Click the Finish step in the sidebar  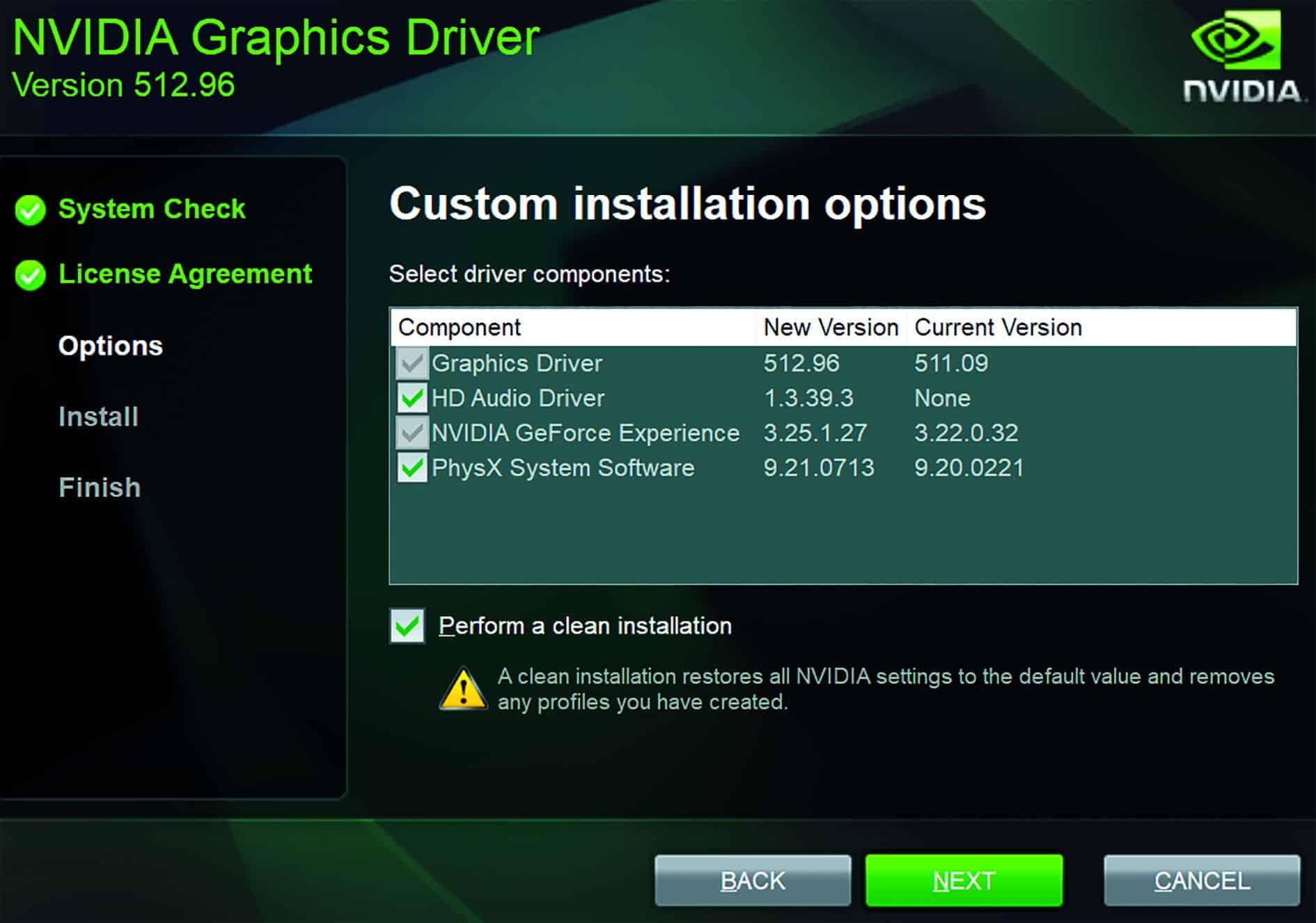click(x=99, y=488)
